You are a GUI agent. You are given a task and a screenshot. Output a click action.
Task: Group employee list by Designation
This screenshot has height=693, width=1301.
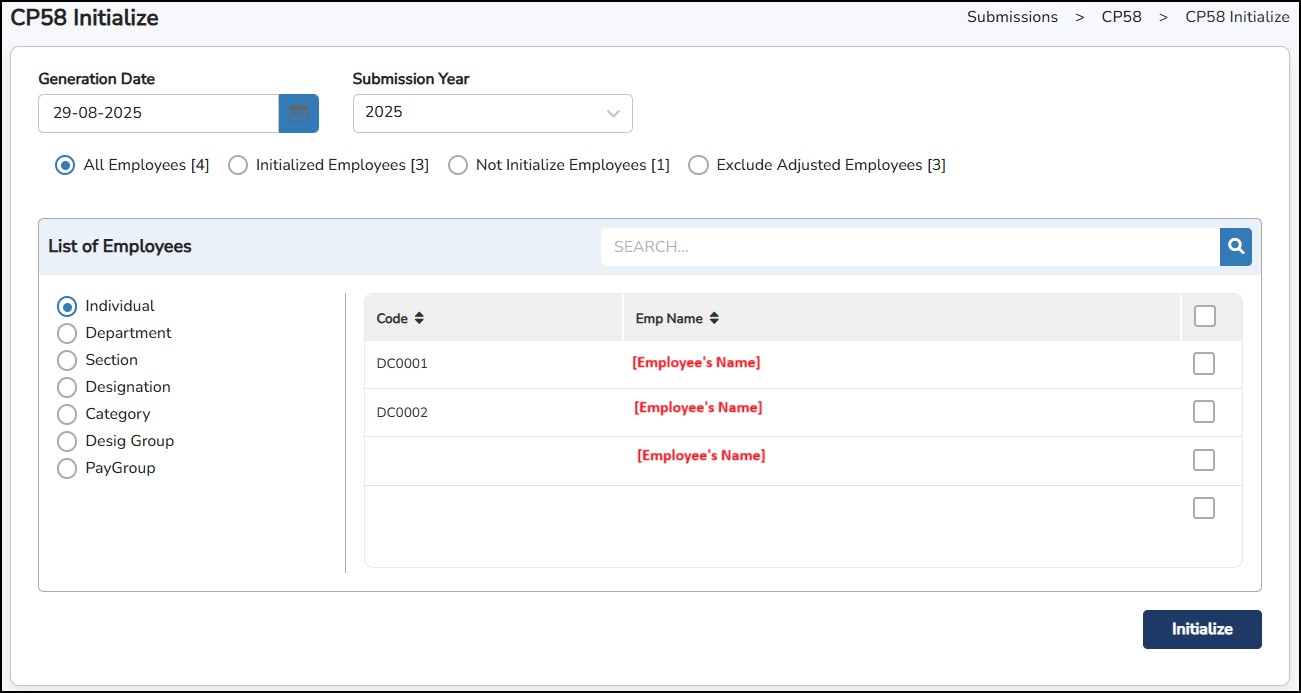pos(67,387)
